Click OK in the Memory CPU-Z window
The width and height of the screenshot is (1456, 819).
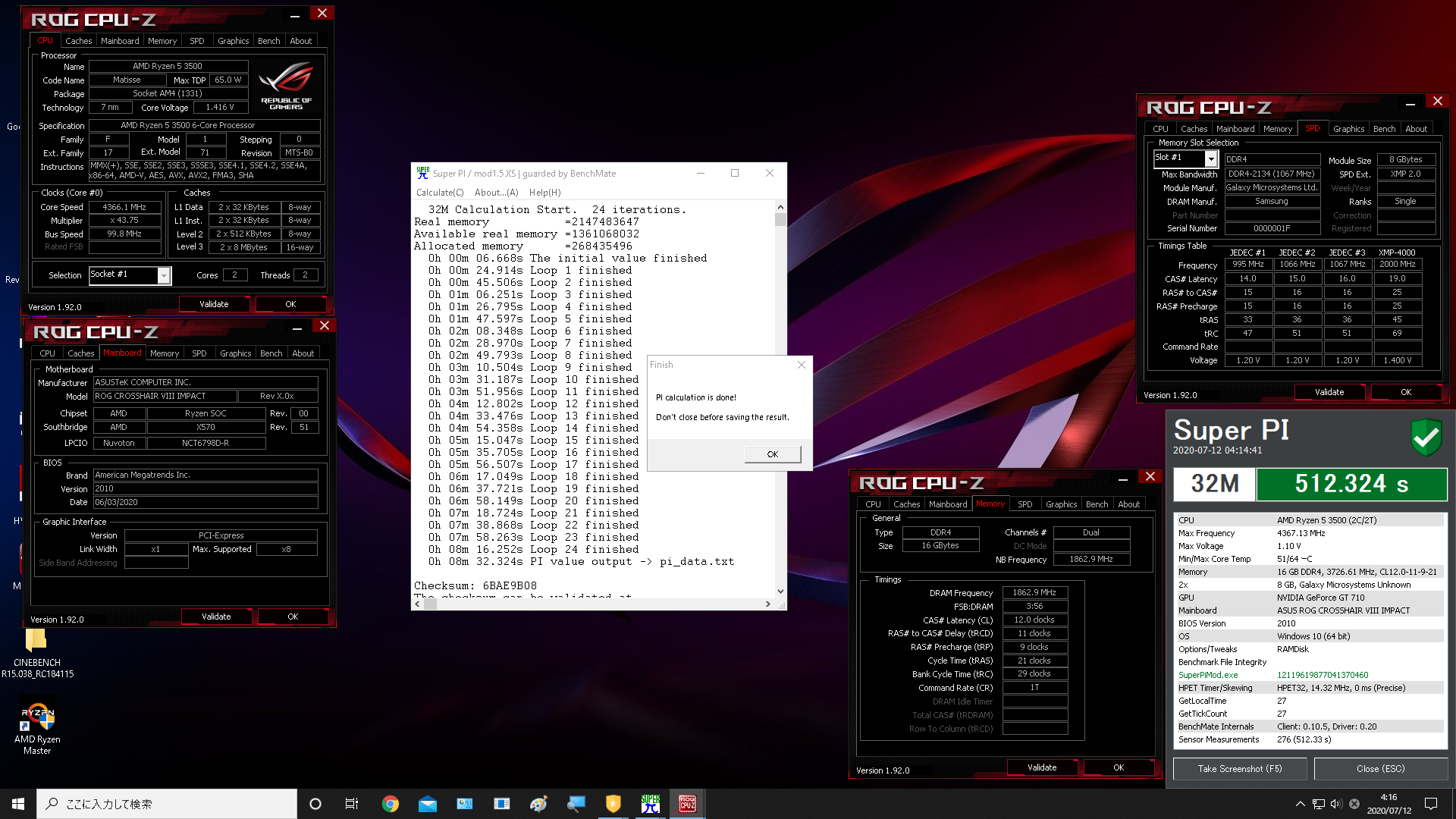pyautogui.click(x=1119, y=767)
